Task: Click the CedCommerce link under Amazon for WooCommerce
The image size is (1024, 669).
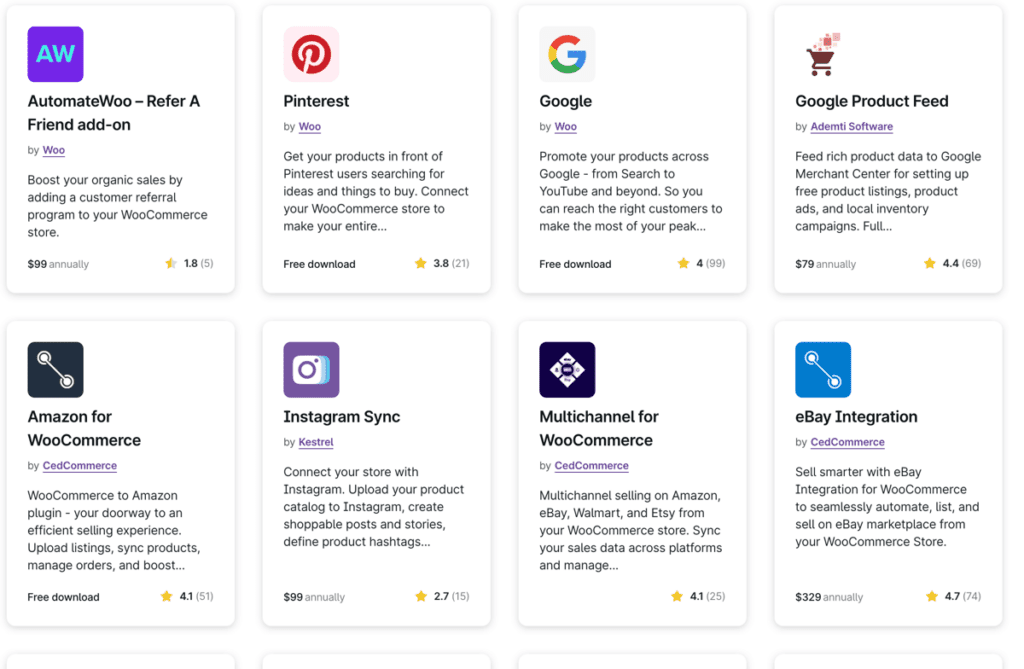Action: (79, 465)
